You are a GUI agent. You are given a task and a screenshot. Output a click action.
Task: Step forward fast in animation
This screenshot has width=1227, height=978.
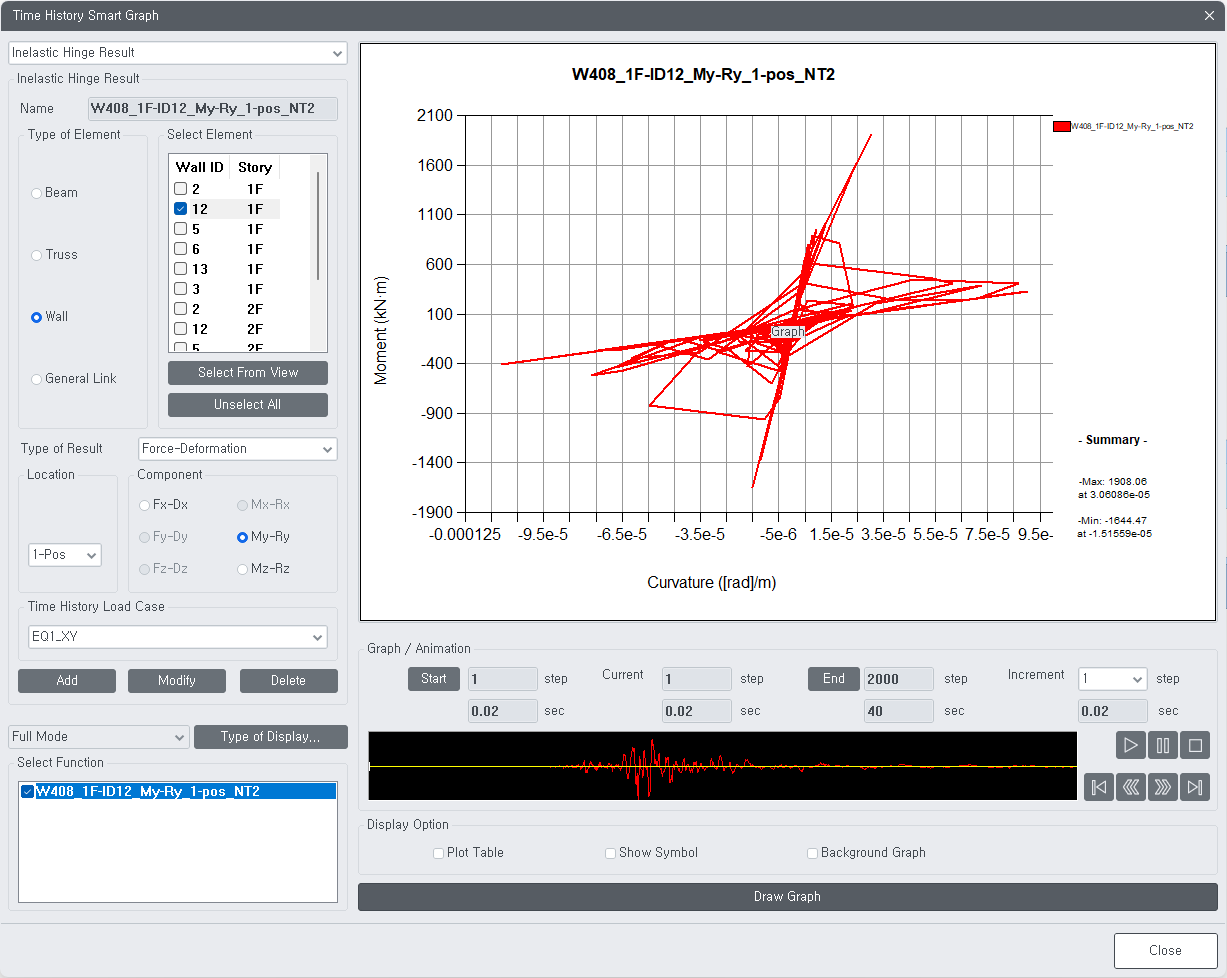coord(1163,787)
